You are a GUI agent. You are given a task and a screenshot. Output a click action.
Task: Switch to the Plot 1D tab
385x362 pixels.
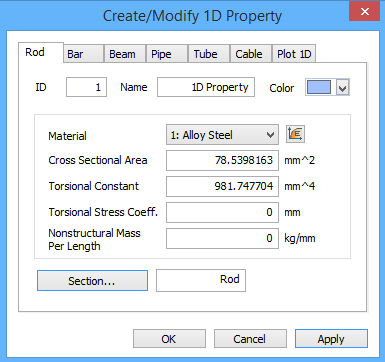click(x=294, y=54)
